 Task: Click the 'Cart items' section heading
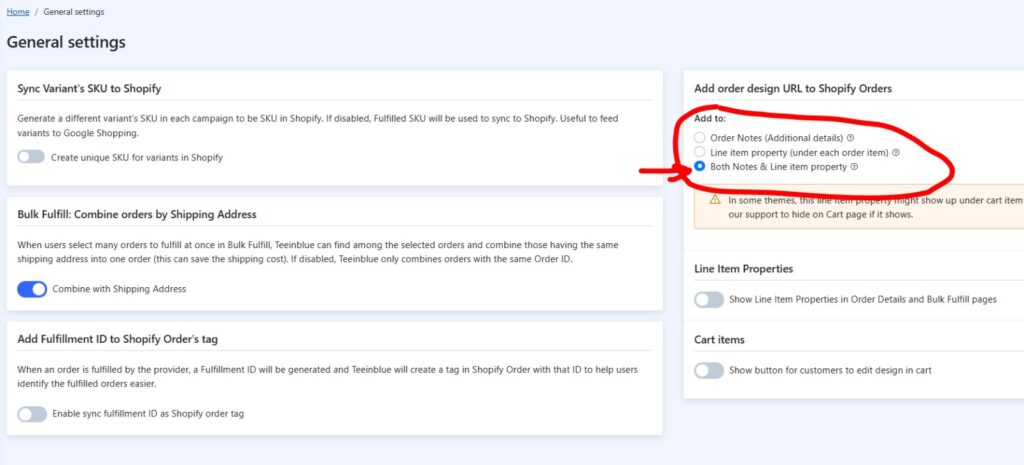719,340
